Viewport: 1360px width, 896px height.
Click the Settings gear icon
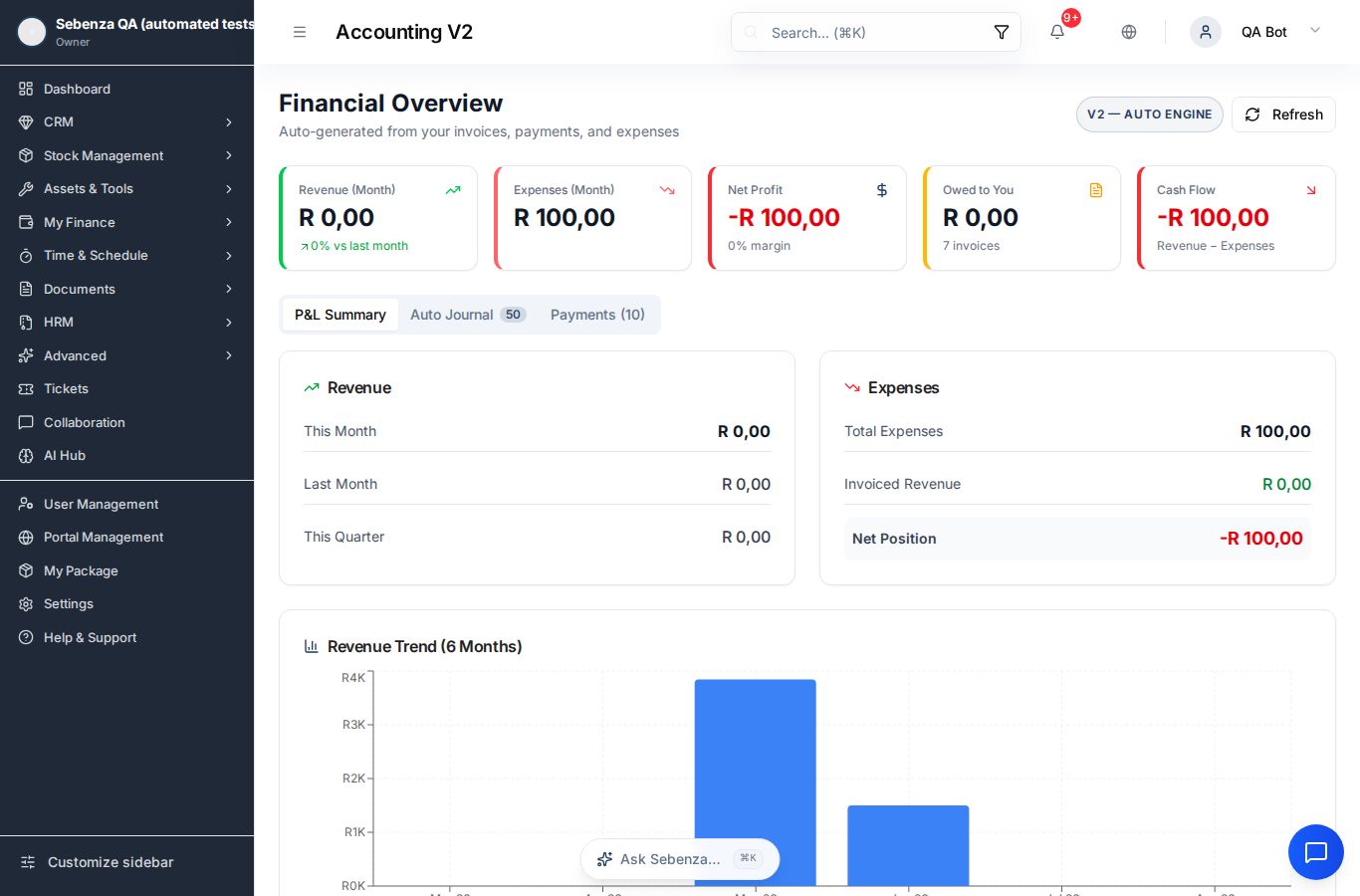[x=26, y=603]
